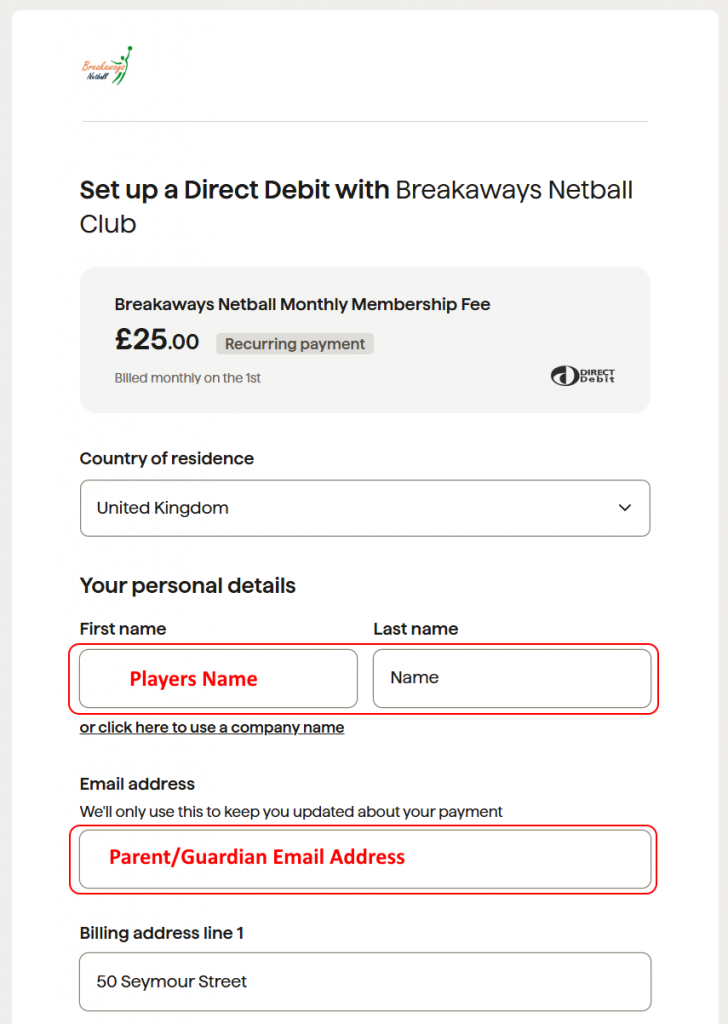Click the Breakaways Netball club logo
The width and height of the screenshot is (728, 1024).
pos(106,64)
